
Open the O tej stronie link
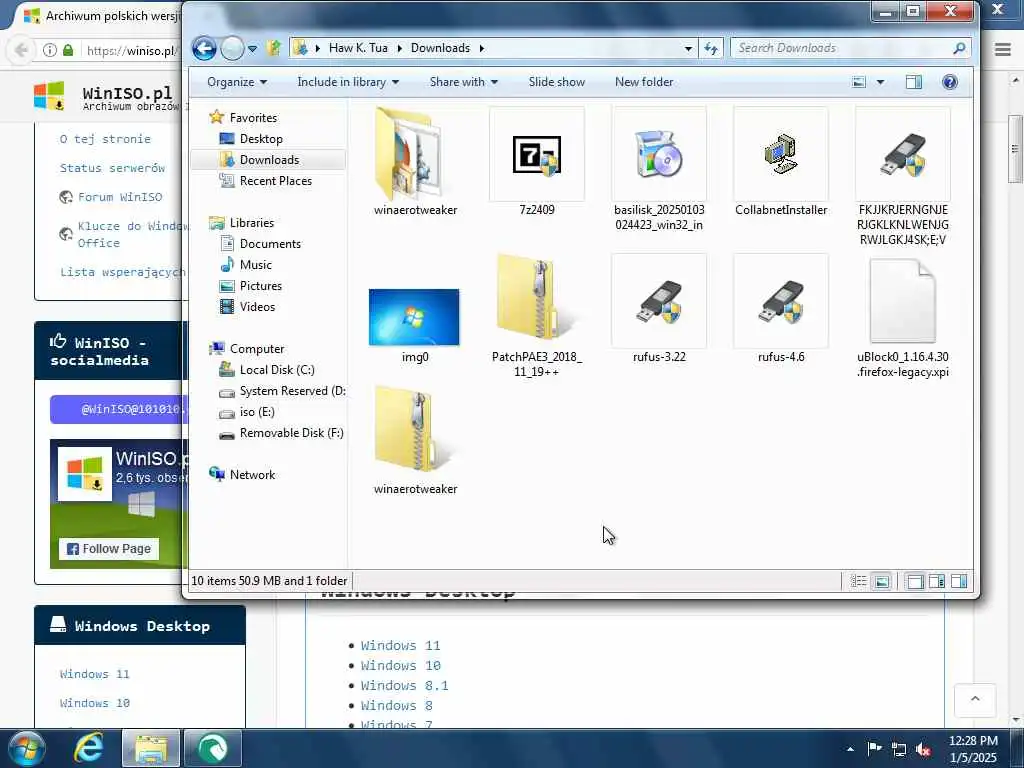[105, 139]
